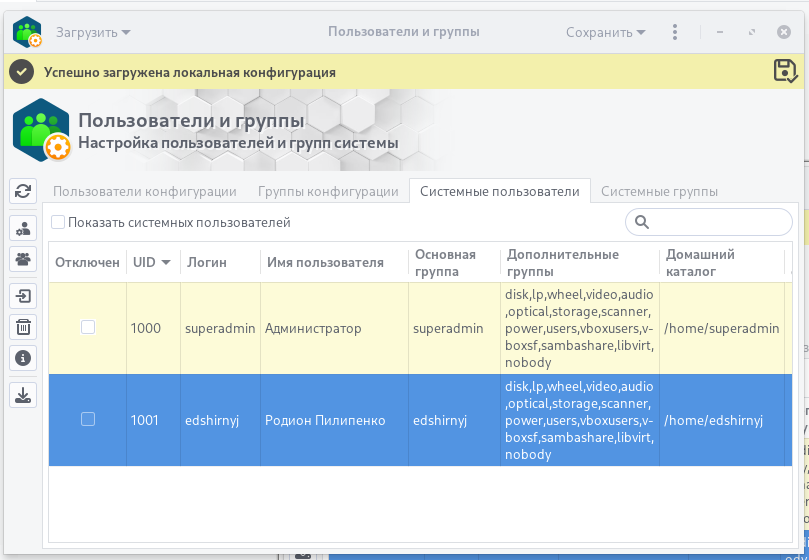Click the download icon in the sidebar

tap(23, 394)
